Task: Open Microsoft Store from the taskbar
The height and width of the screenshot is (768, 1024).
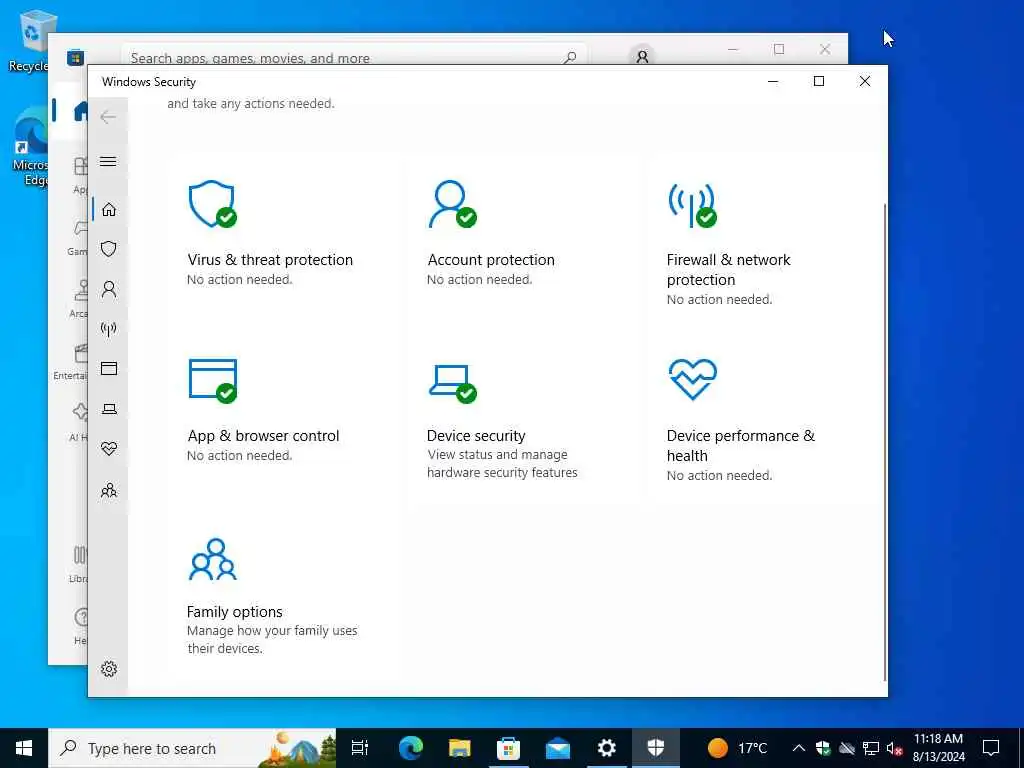Action: click(508, 748)
